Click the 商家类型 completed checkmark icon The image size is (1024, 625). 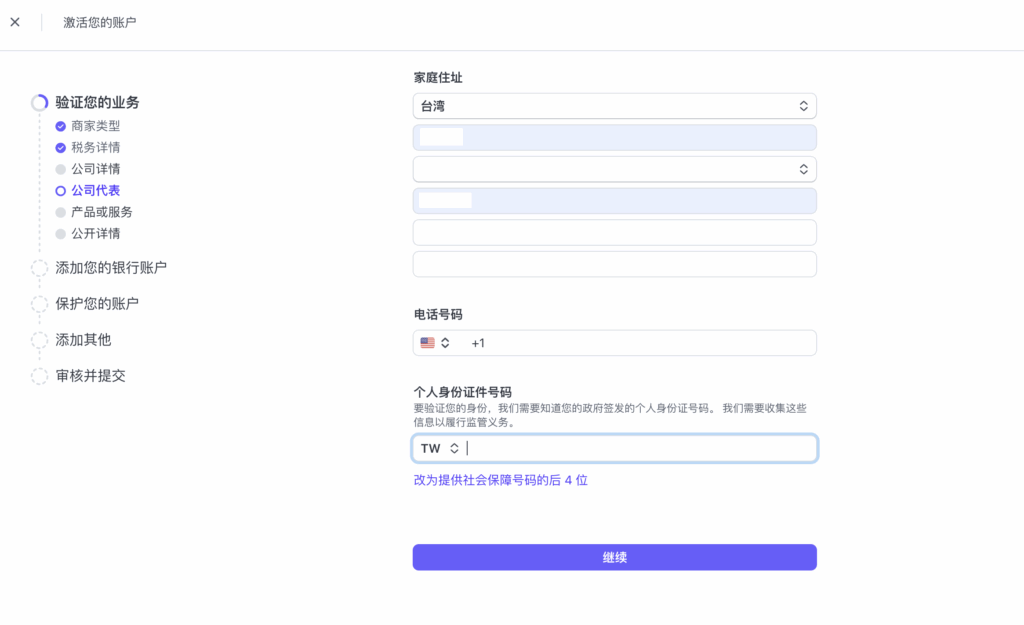tap(61, 126)
